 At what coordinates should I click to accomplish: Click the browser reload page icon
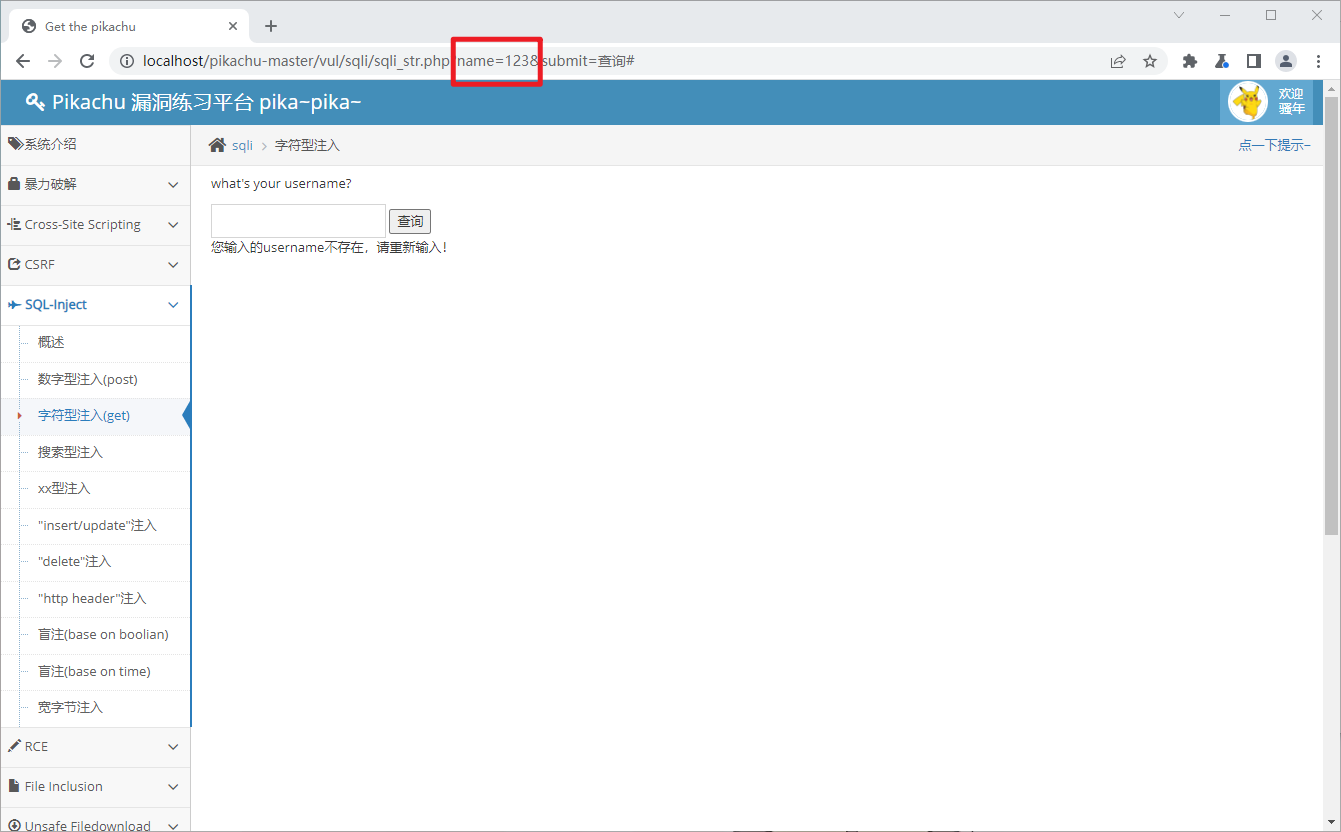[87, 61]
